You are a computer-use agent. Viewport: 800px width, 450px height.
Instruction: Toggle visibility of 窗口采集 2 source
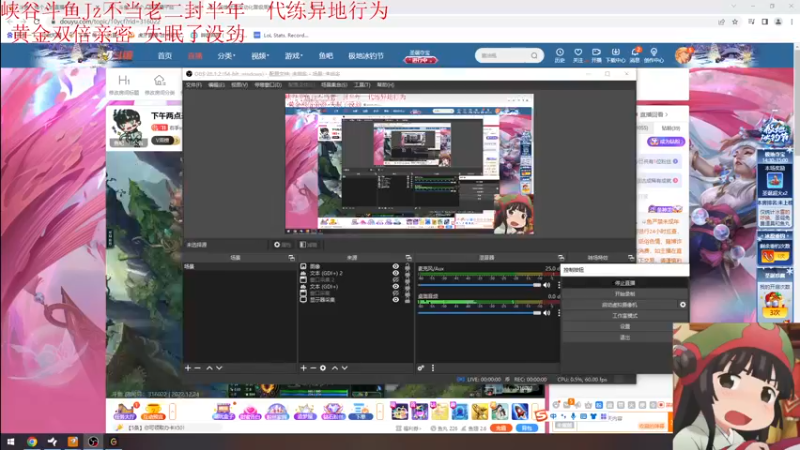[x=395, y=280]
